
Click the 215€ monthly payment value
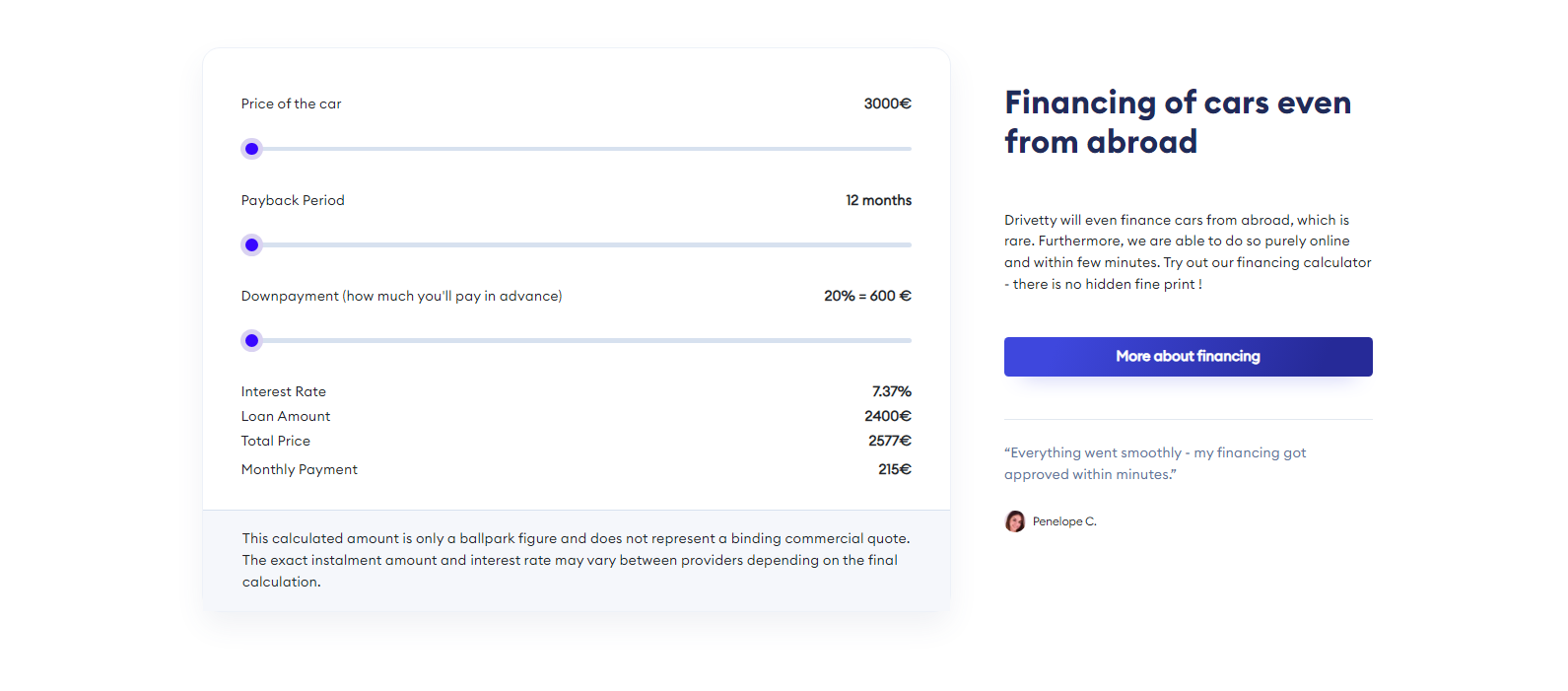894,469
